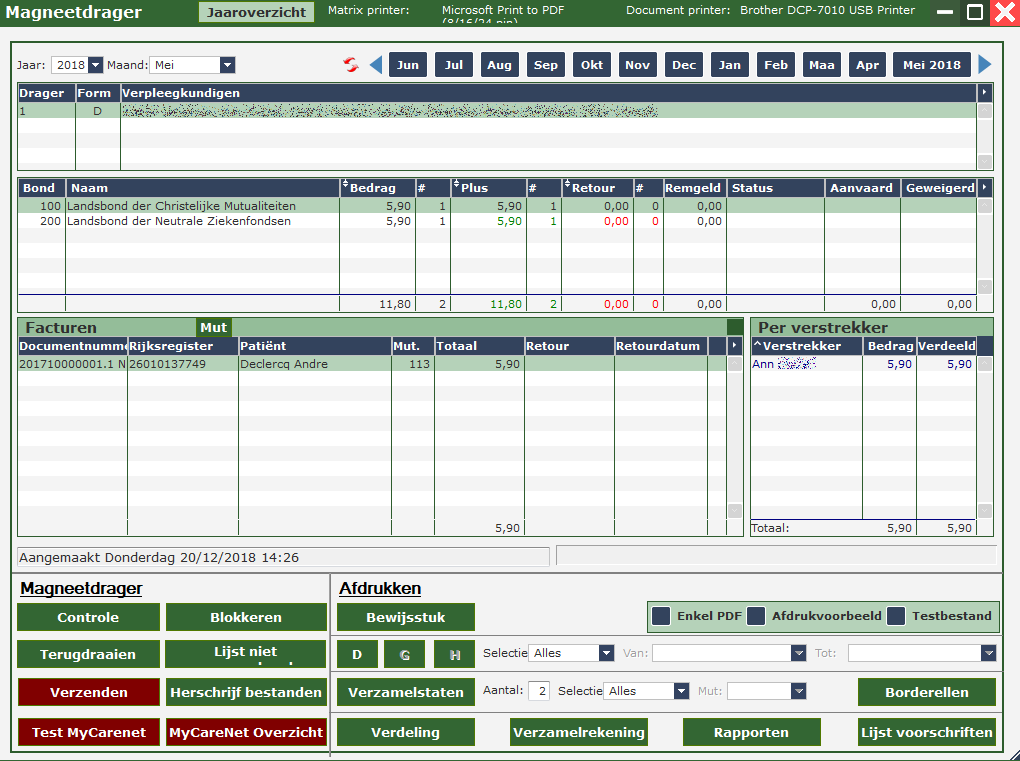This screenshot has width=1020, height=761.
Task: Open Selectie dropdown next to Aantal field
Action: point(680,691)
